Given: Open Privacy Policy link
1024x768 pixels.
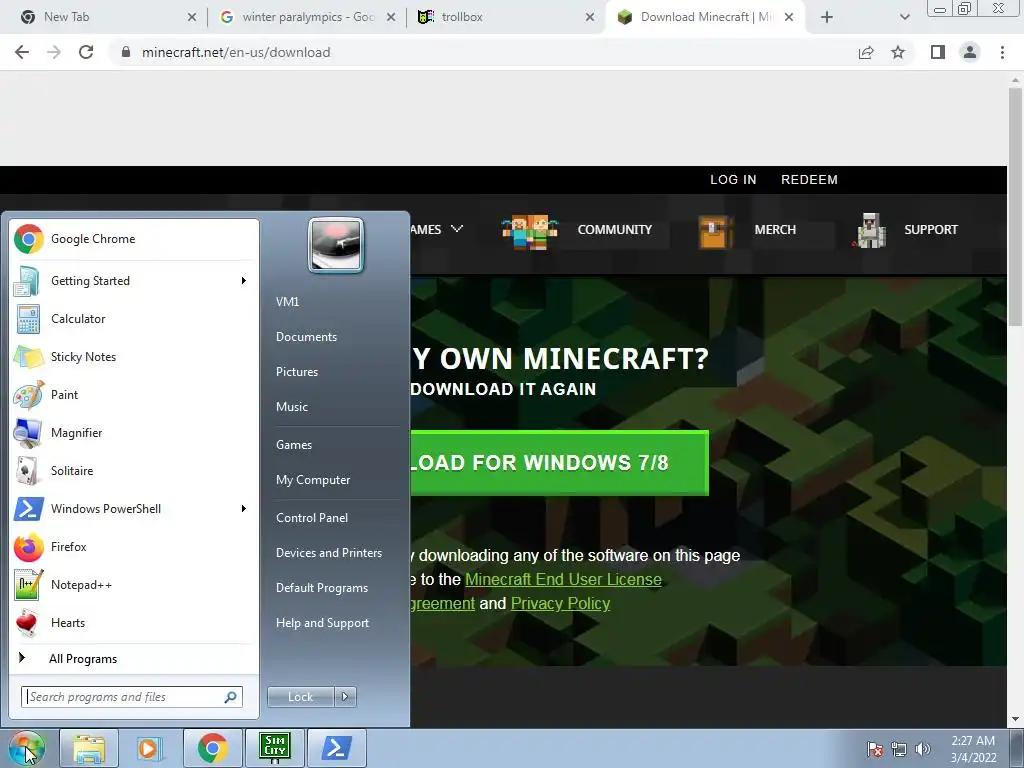Looking at the screenshot, I should pos(560,603).
